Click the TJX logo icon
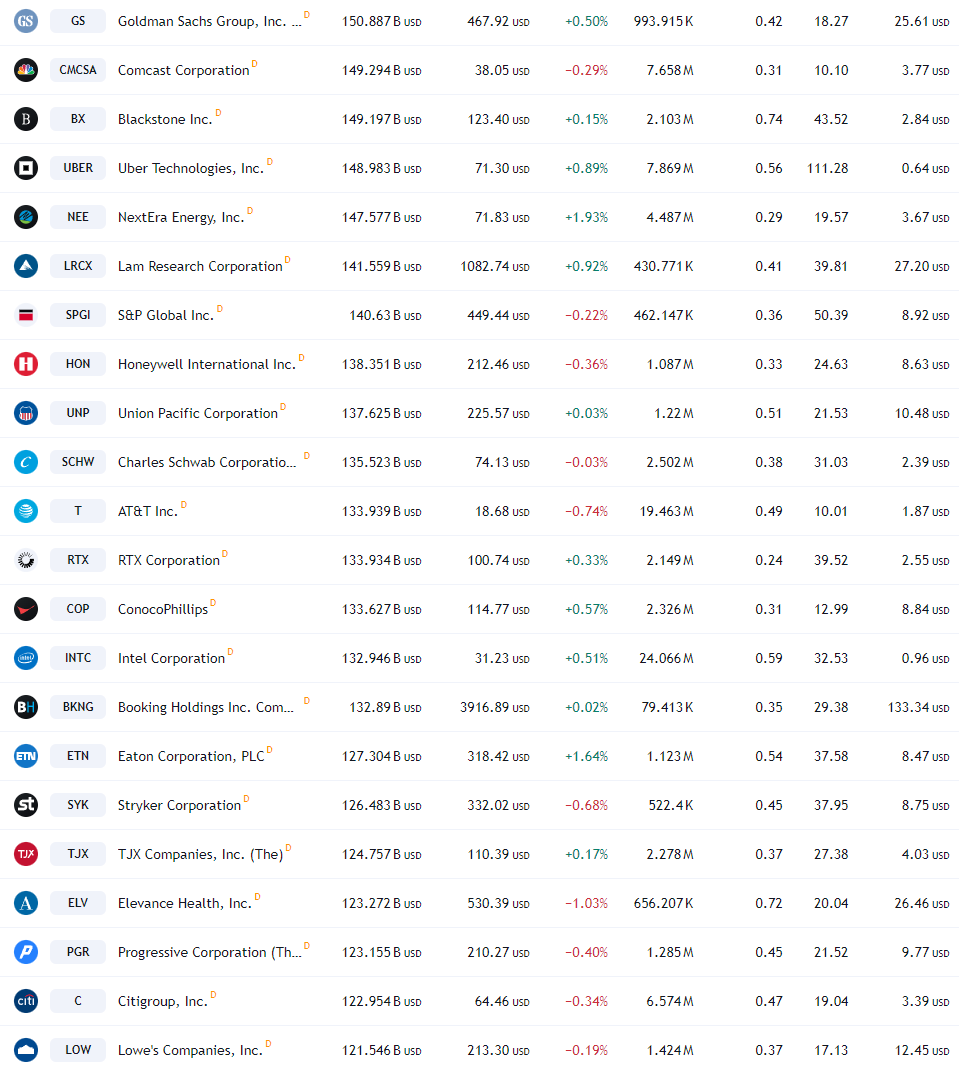 click(26, 854)
